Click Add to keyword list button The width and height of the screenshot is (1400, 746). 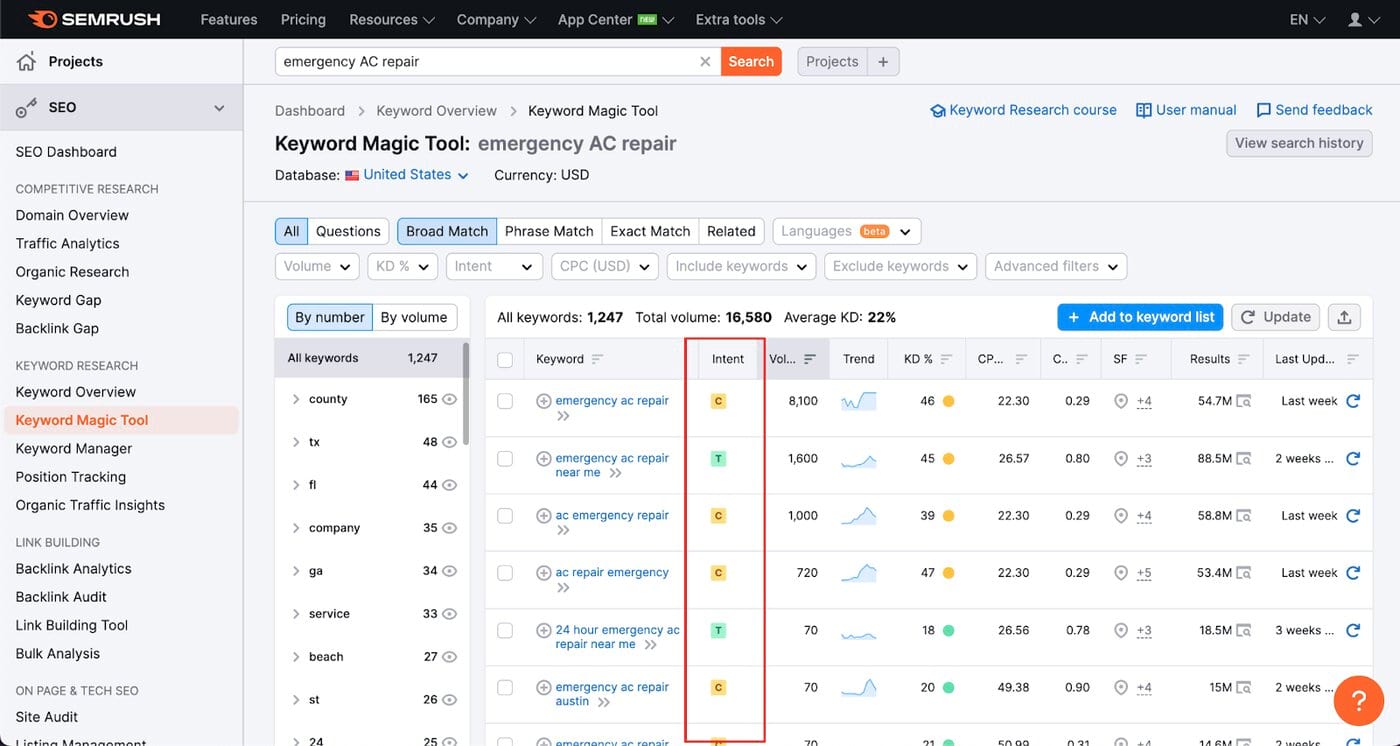[x=1140, y=317]
